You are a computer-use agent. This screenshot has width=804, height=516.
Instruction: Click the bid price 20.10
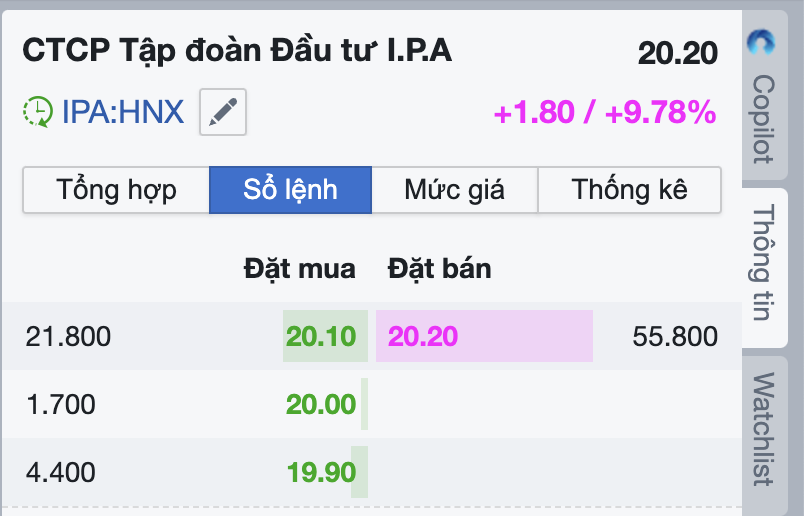point(321,336)
